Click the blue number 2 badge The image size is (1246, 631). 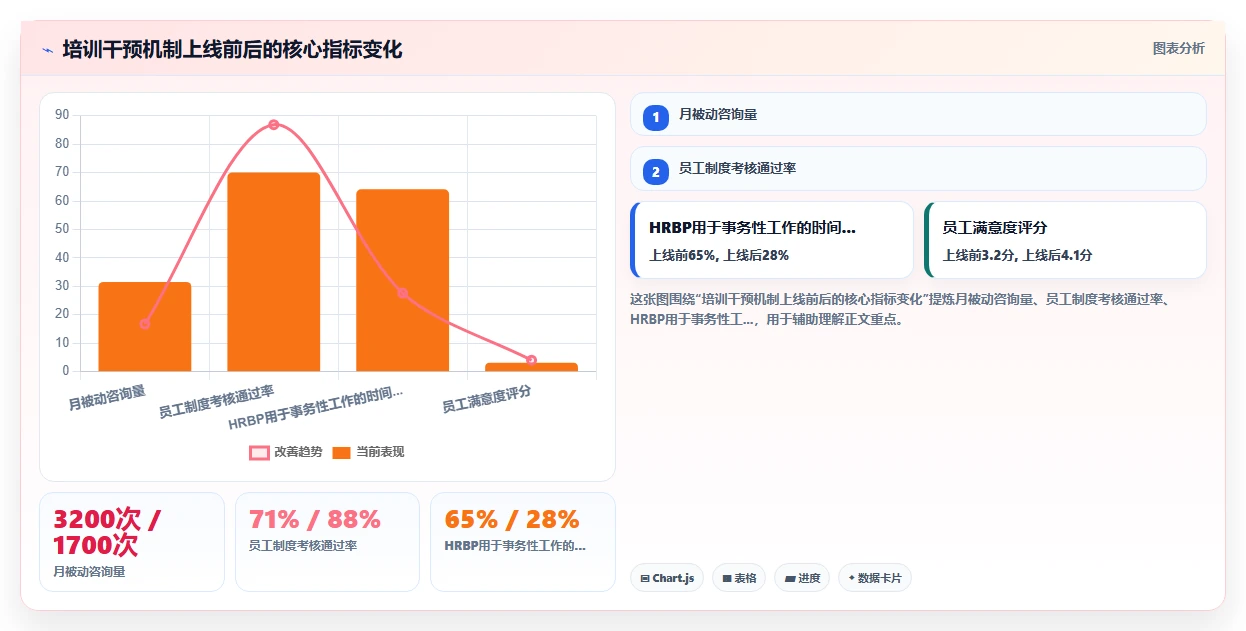pos(656,172)
